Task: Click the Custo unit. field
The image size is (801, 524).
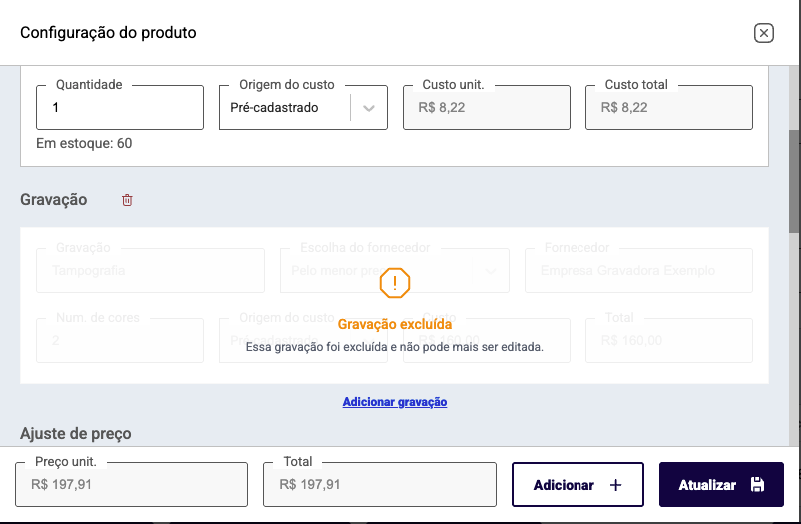Action: click(486, 108)
